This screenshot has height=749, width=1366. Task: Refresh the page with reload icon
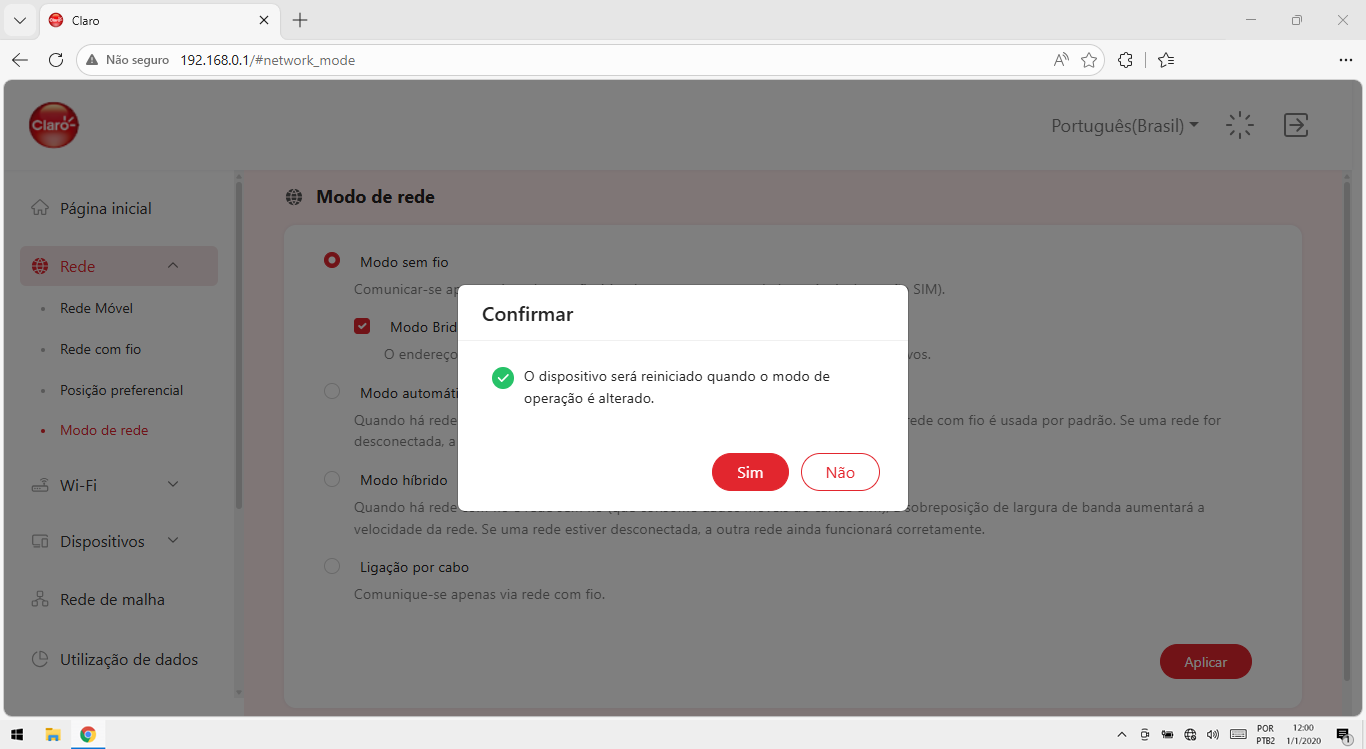click(56, 60)
